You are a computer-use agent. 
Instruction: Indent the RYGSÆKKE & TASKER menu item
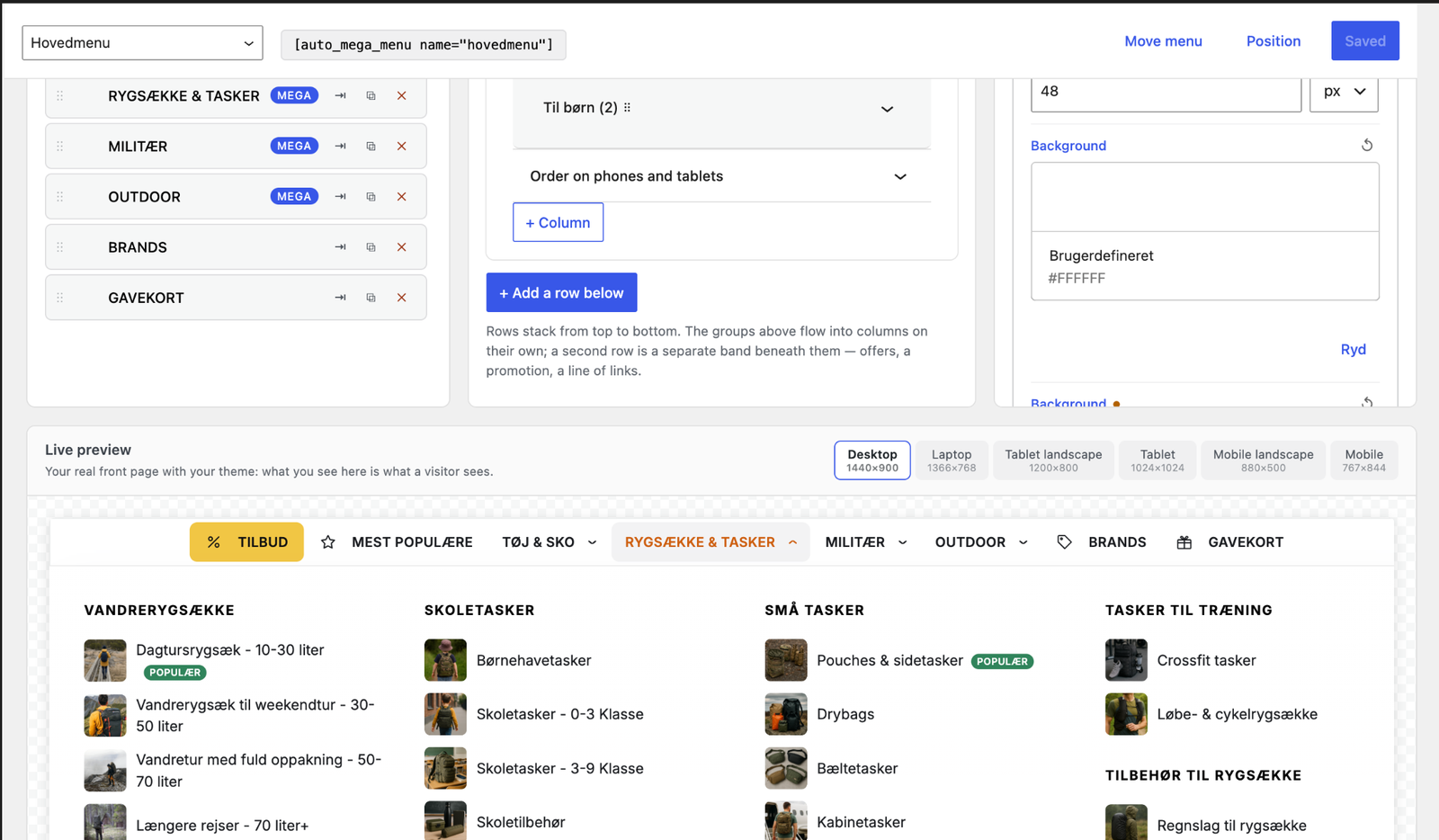[x=340, y=95]
